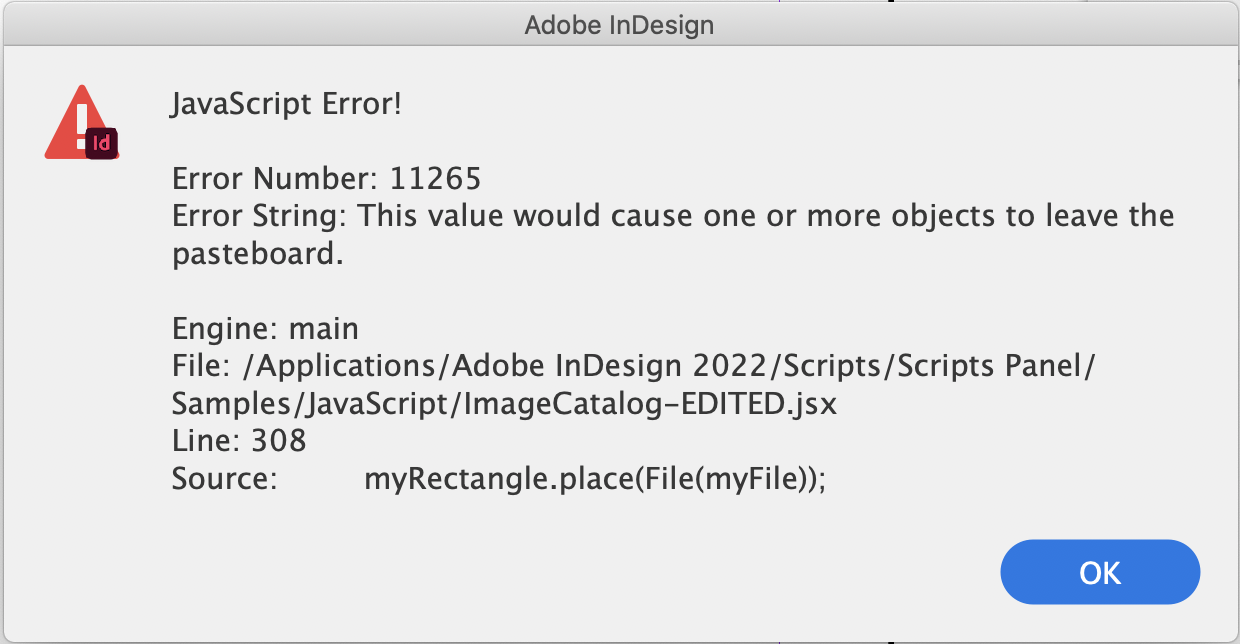This screenshot has width=1240, height=644.
Task: Select the JavaScript Error! heading text
Action: pyautogui.click(x=288, y=102)
